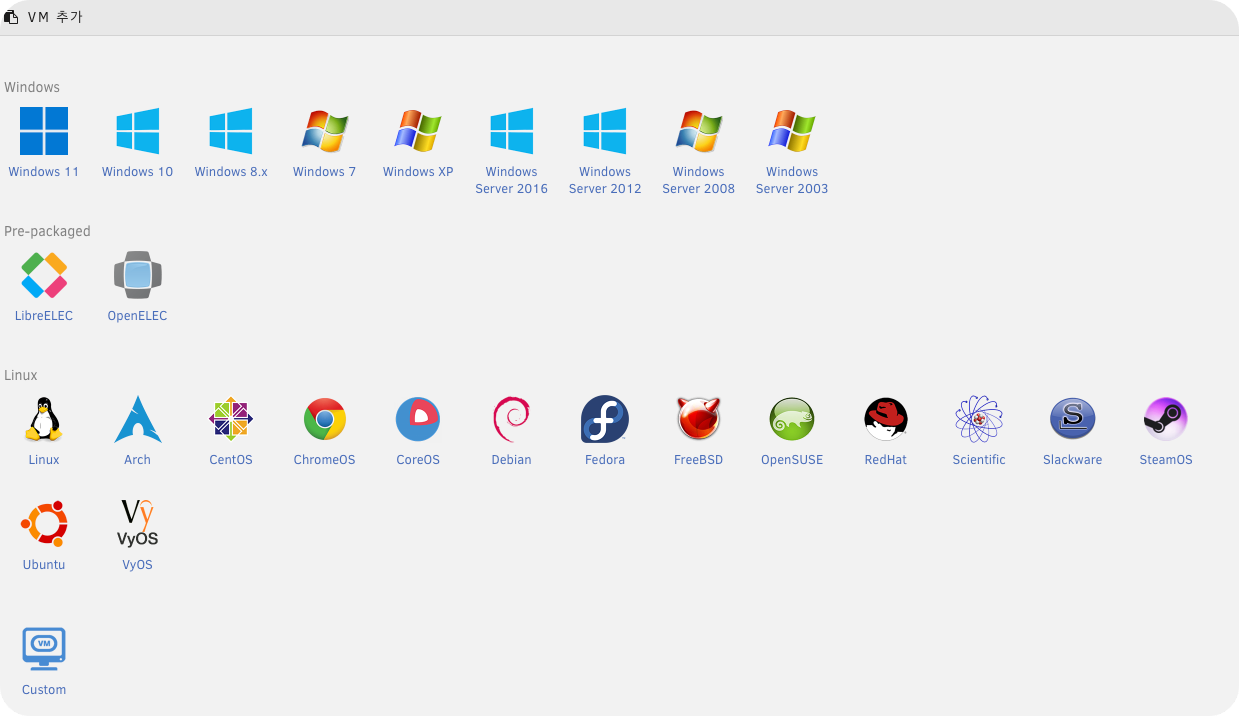
Task: Click the "Windows 10" text label
Action: pyautogui.click(x=137, y=172)
